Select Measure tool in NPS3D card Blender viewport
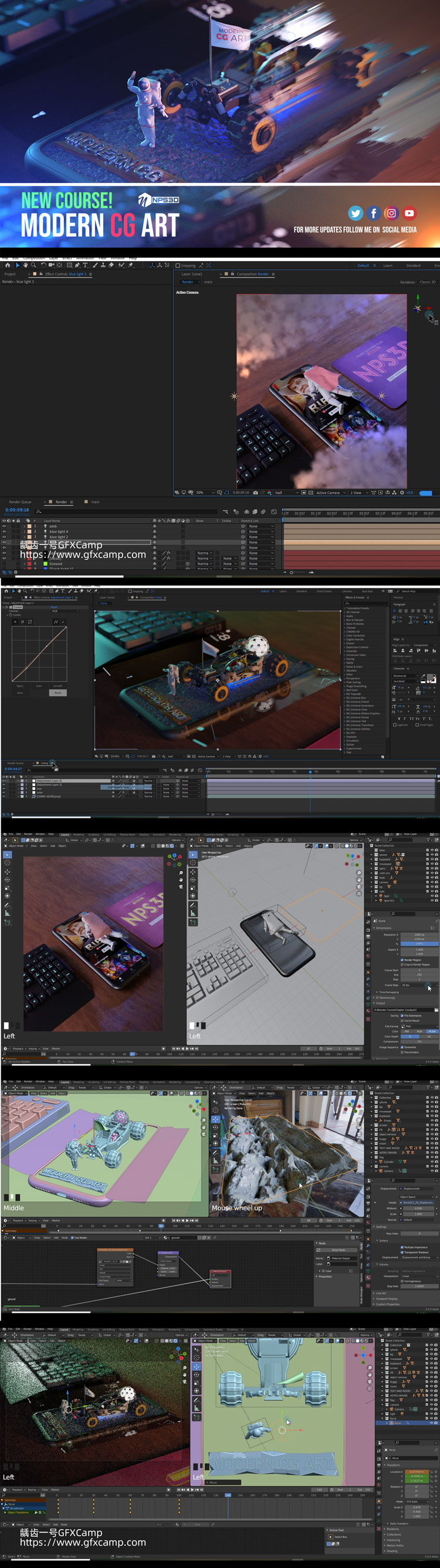This screenshot has height=1568, width=440. 7,914
